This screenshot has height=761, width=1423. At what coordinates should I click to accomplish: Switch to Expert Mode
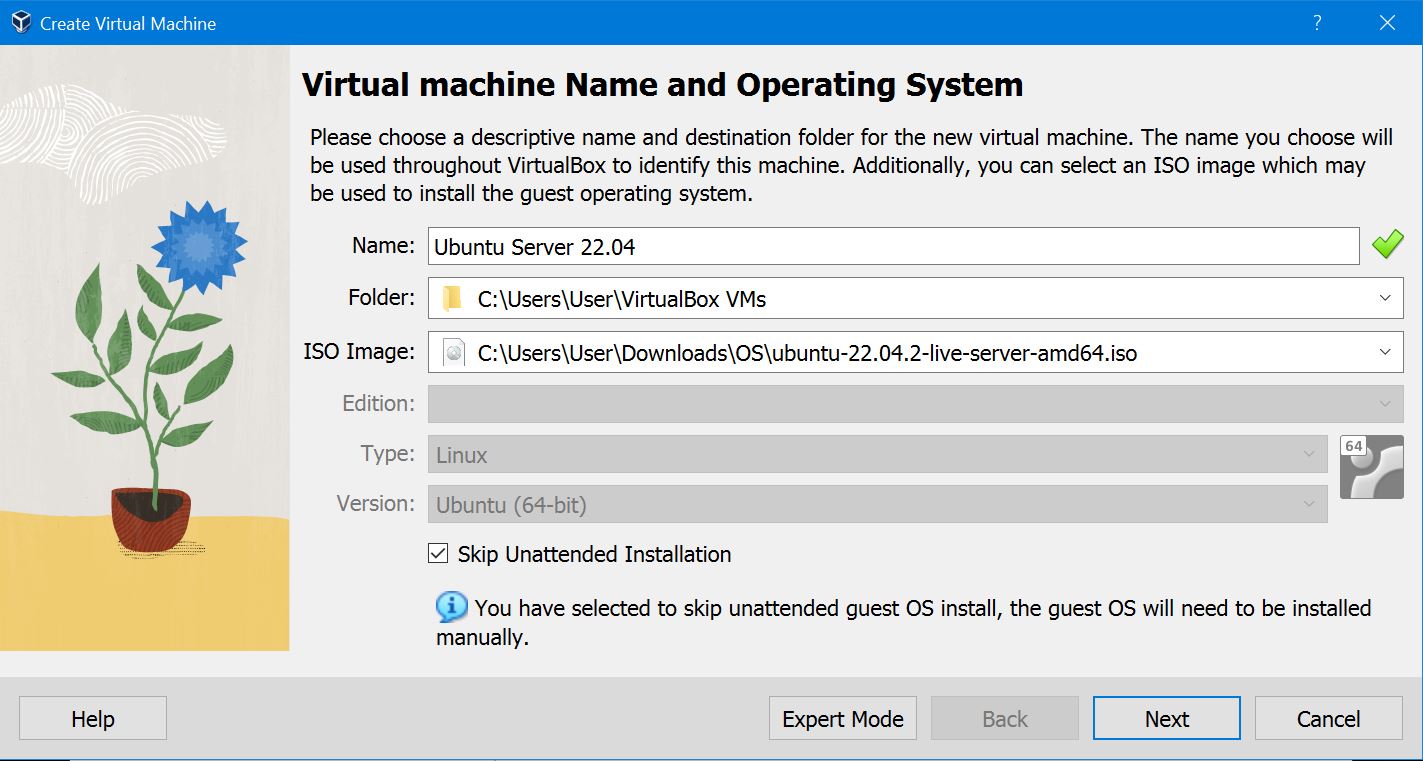(x=843, y=718)
